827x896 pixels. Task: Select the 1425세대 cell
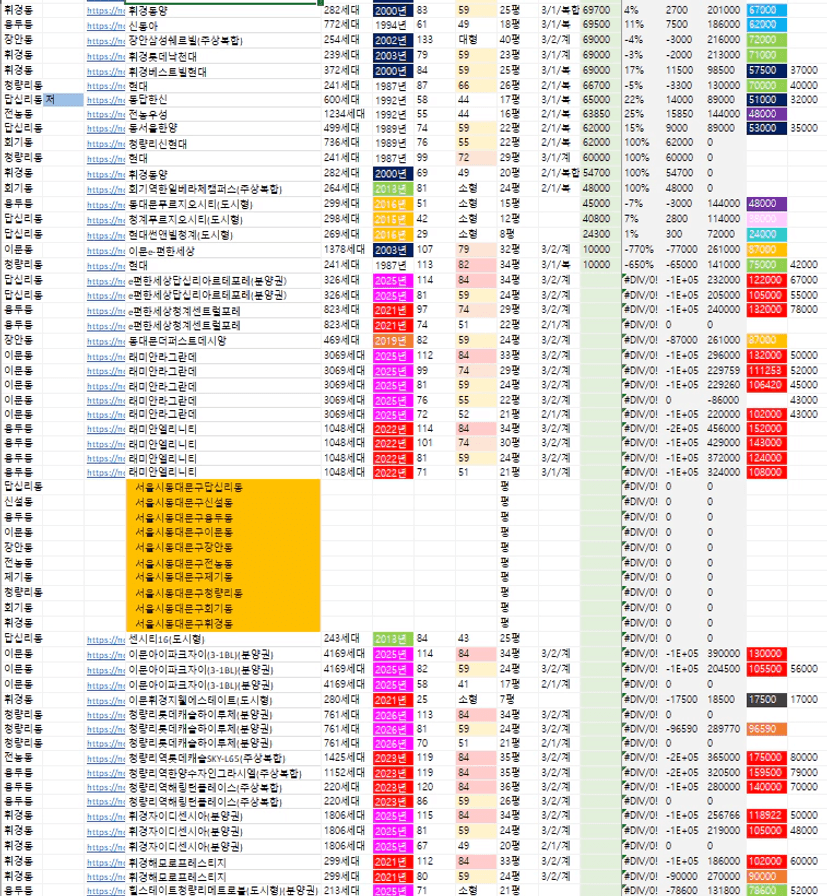click(x=346, y=758)
